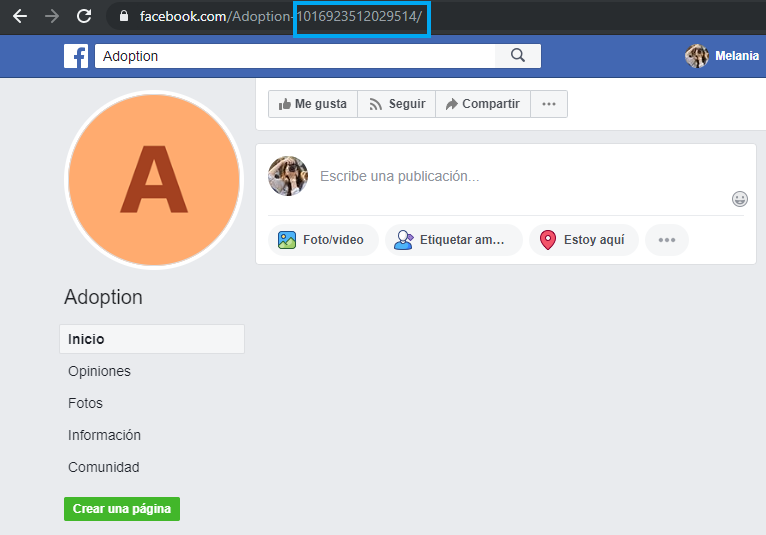Click the green Crear una página button

[122, 509]
